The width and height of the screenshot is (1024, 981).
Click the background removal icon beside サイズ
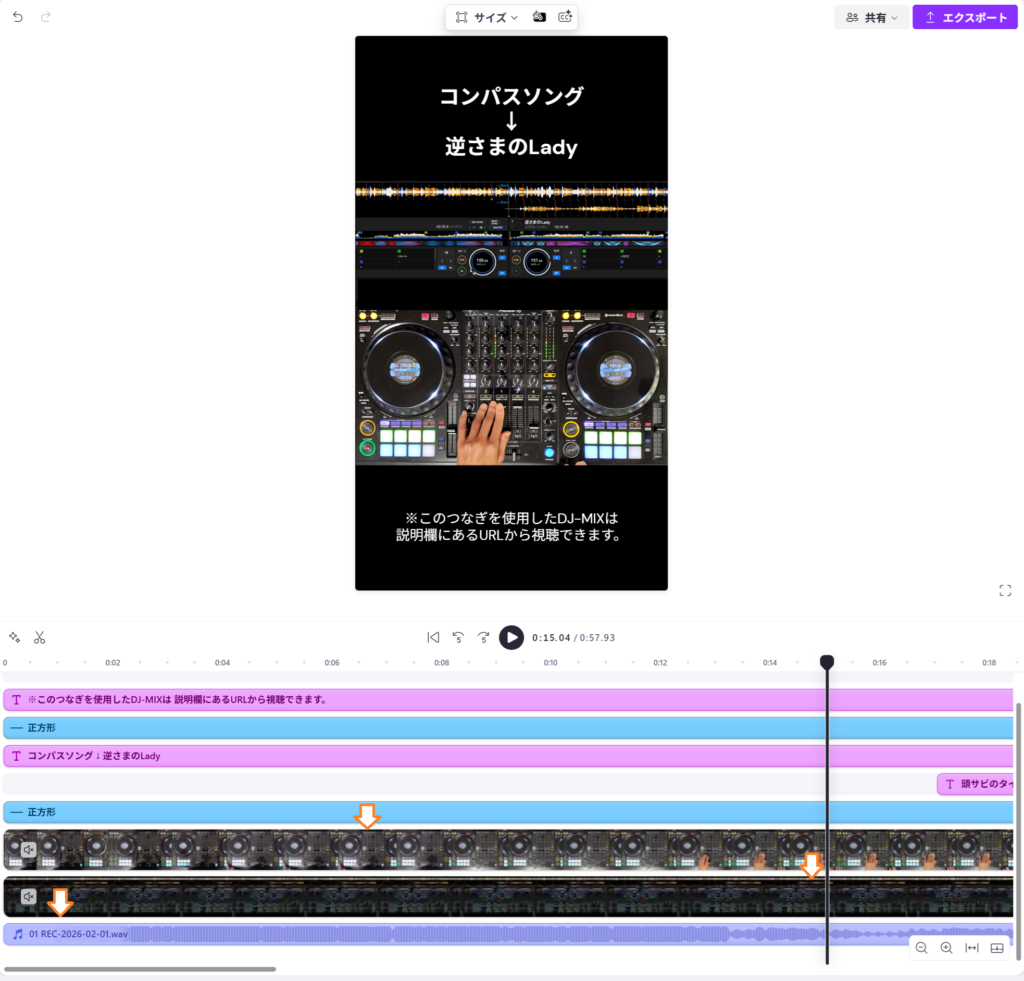(x=539, y=17)
